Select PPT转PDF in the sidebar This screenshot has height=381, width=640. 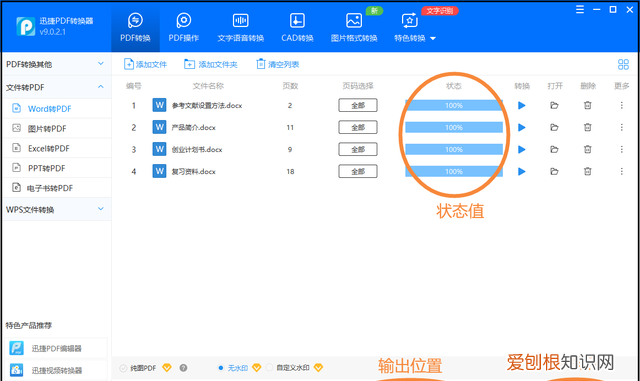point(56,168)
